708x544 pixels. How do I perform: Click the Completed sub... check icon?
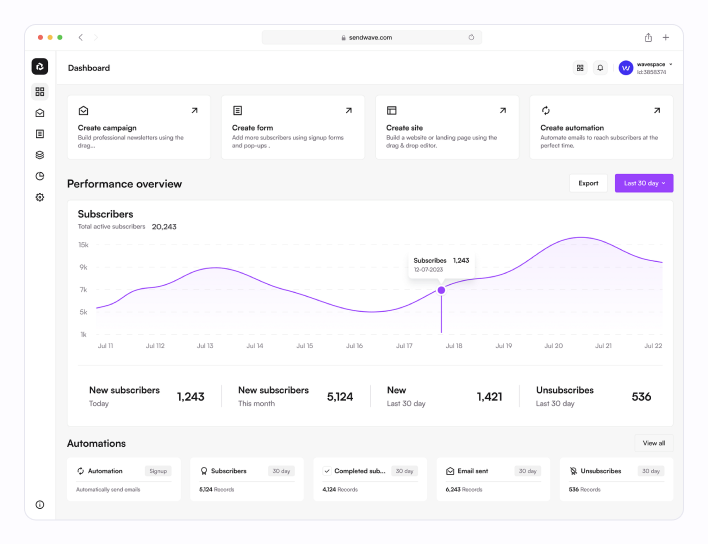327,471
